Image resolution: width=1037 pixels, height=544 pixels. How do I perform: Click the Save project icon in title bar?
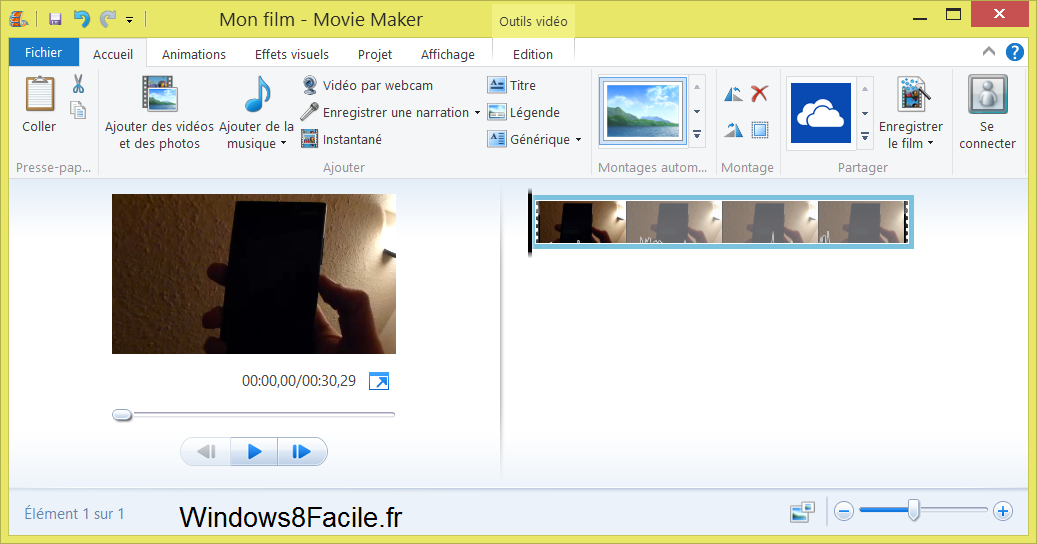(x=56, y=19)
